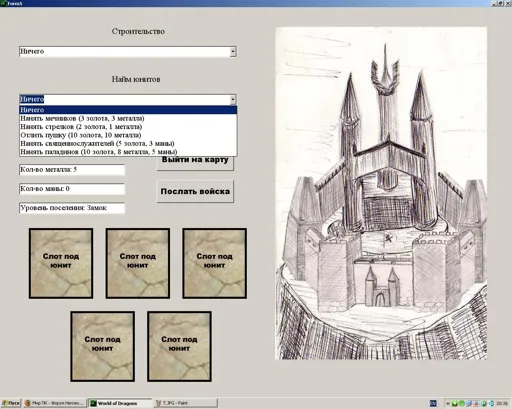Open the Строительство dropdown arrow
This screenshot has height=409, width=512.
click(x=233, y=52)
